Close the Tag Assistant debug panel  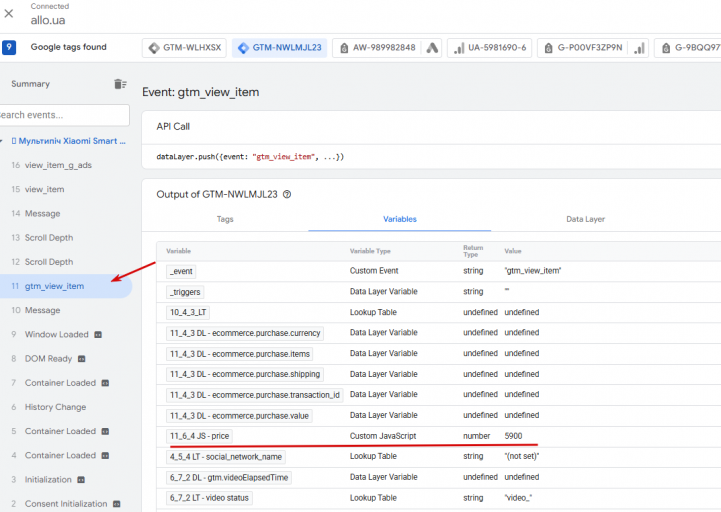coord(9,13)
